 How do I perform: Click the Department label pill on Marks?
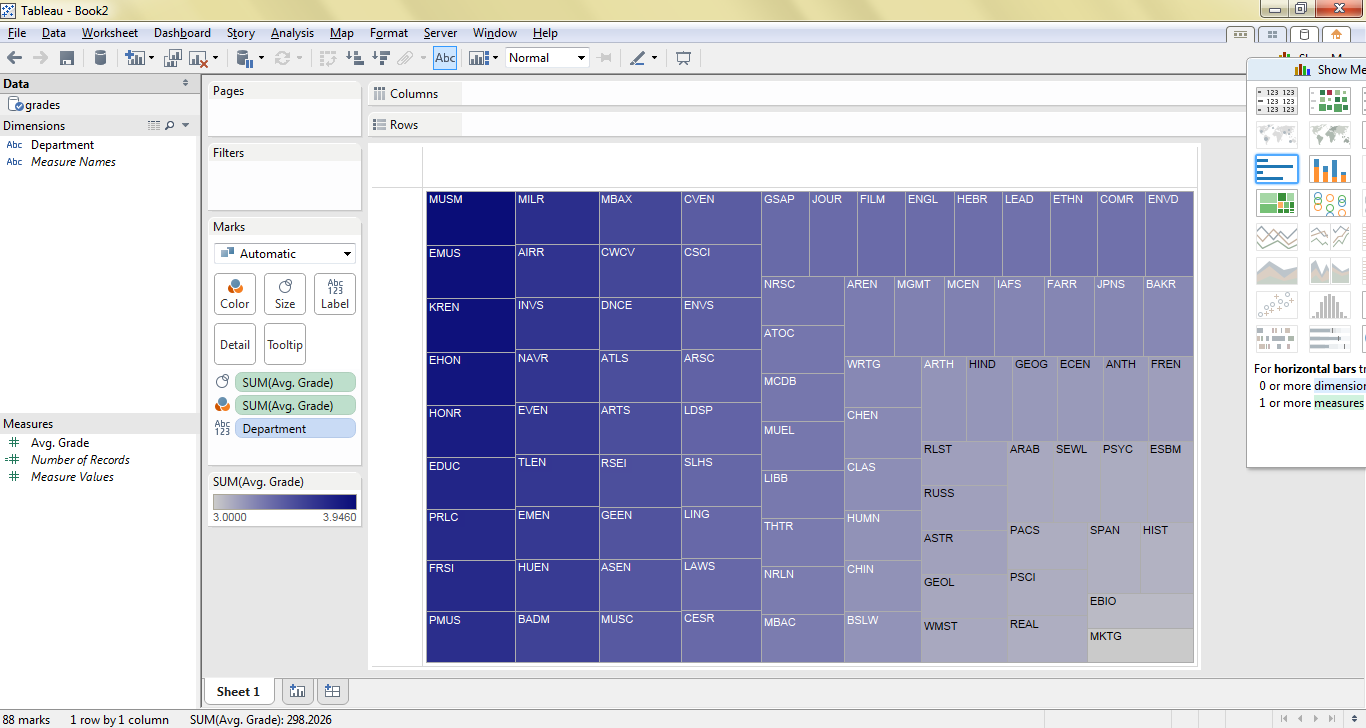point(295,428)
